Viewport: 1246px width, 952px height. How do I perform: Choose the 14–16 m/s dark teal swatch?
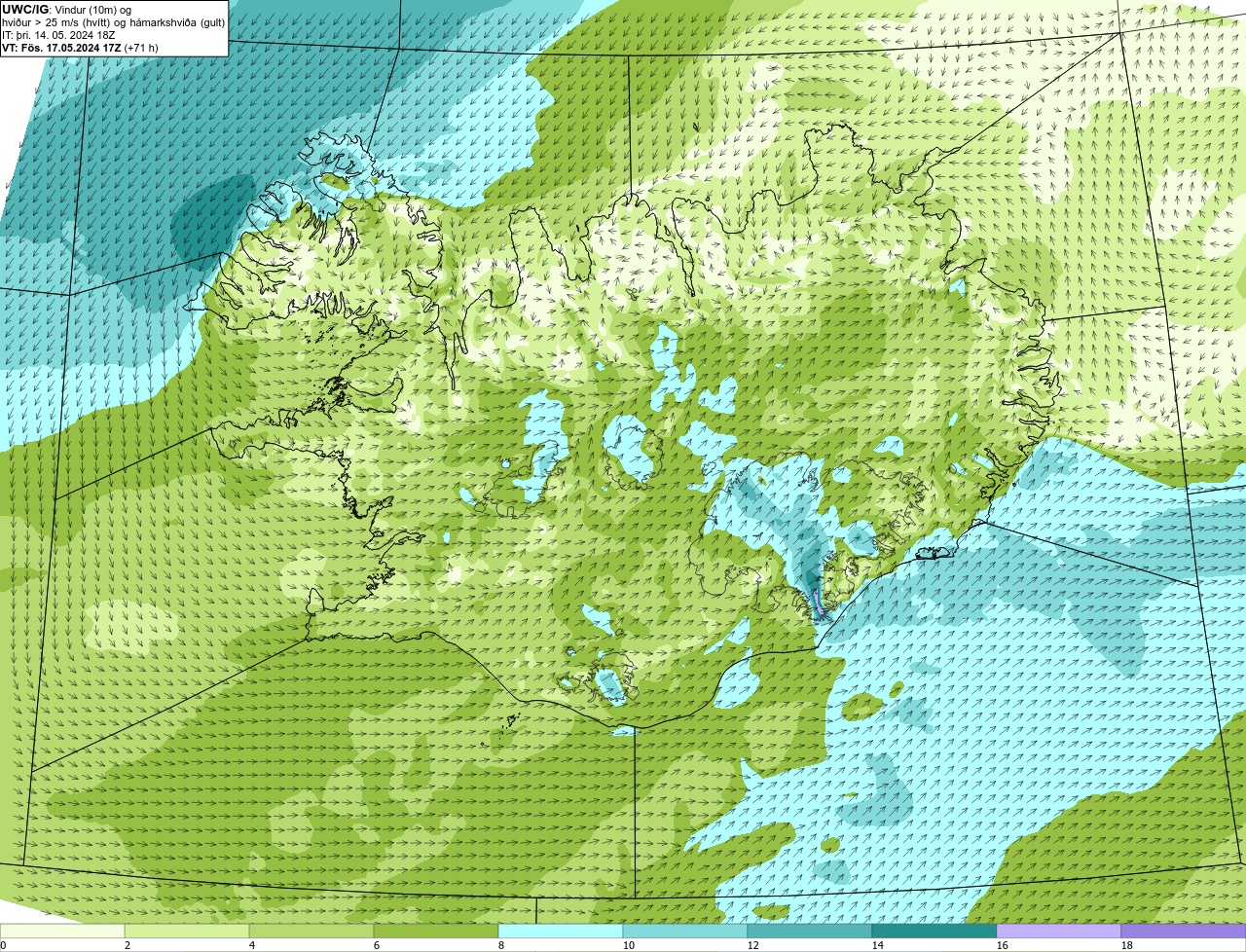click(x=934, y=931)
